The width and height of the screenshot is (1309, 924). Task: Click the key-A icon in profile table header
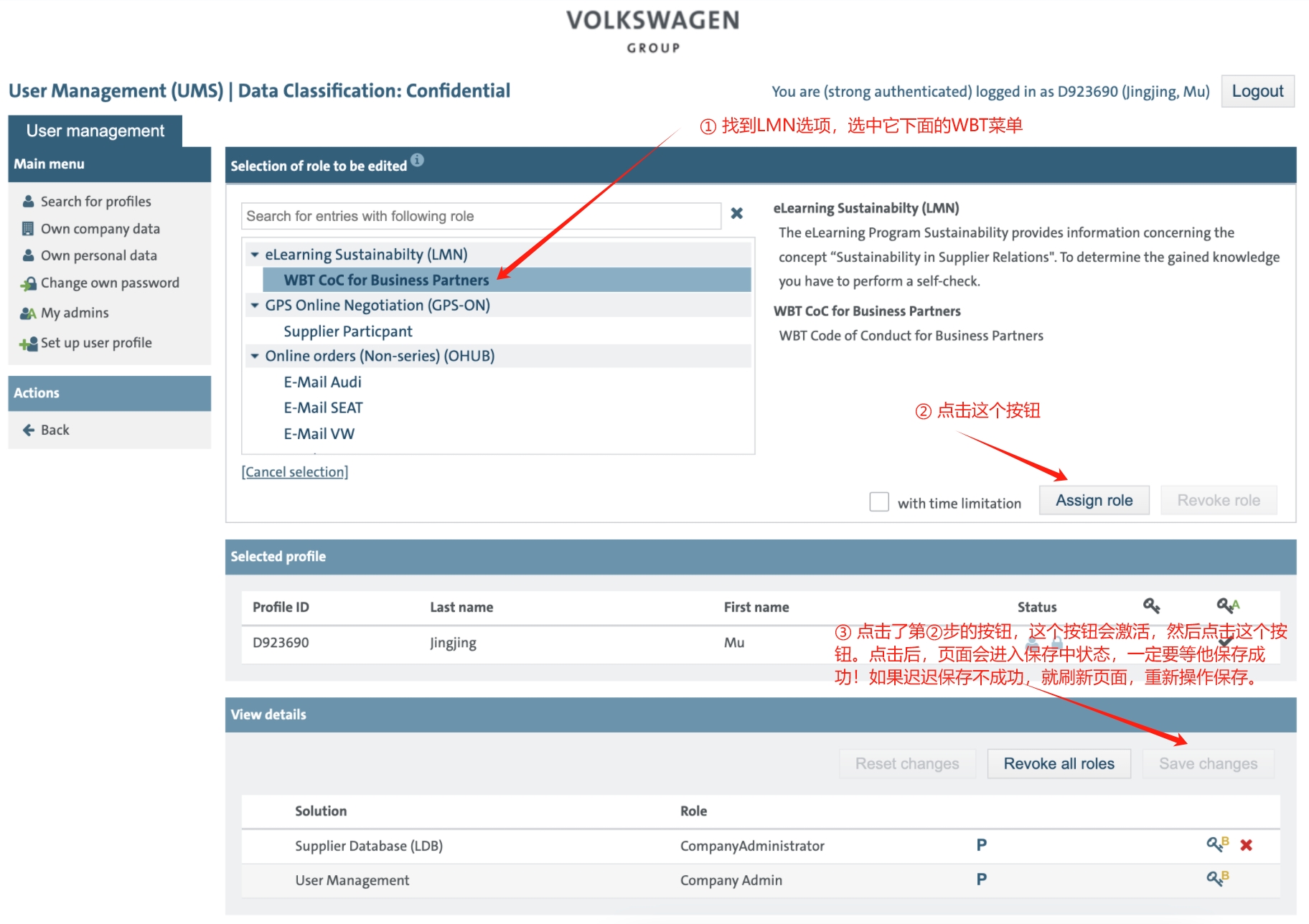(x=1227, y=606)
